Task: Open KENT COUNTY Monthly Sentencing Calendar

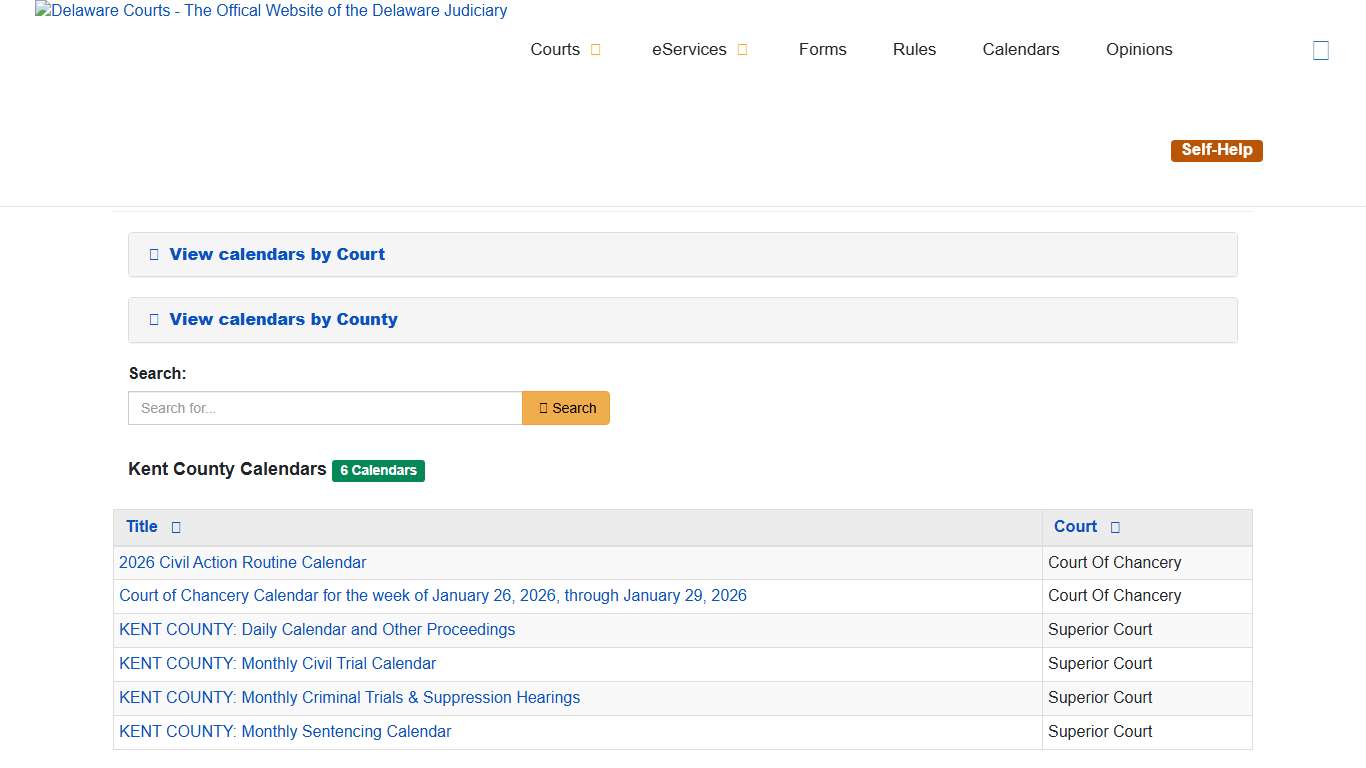Action: (285, 731)
